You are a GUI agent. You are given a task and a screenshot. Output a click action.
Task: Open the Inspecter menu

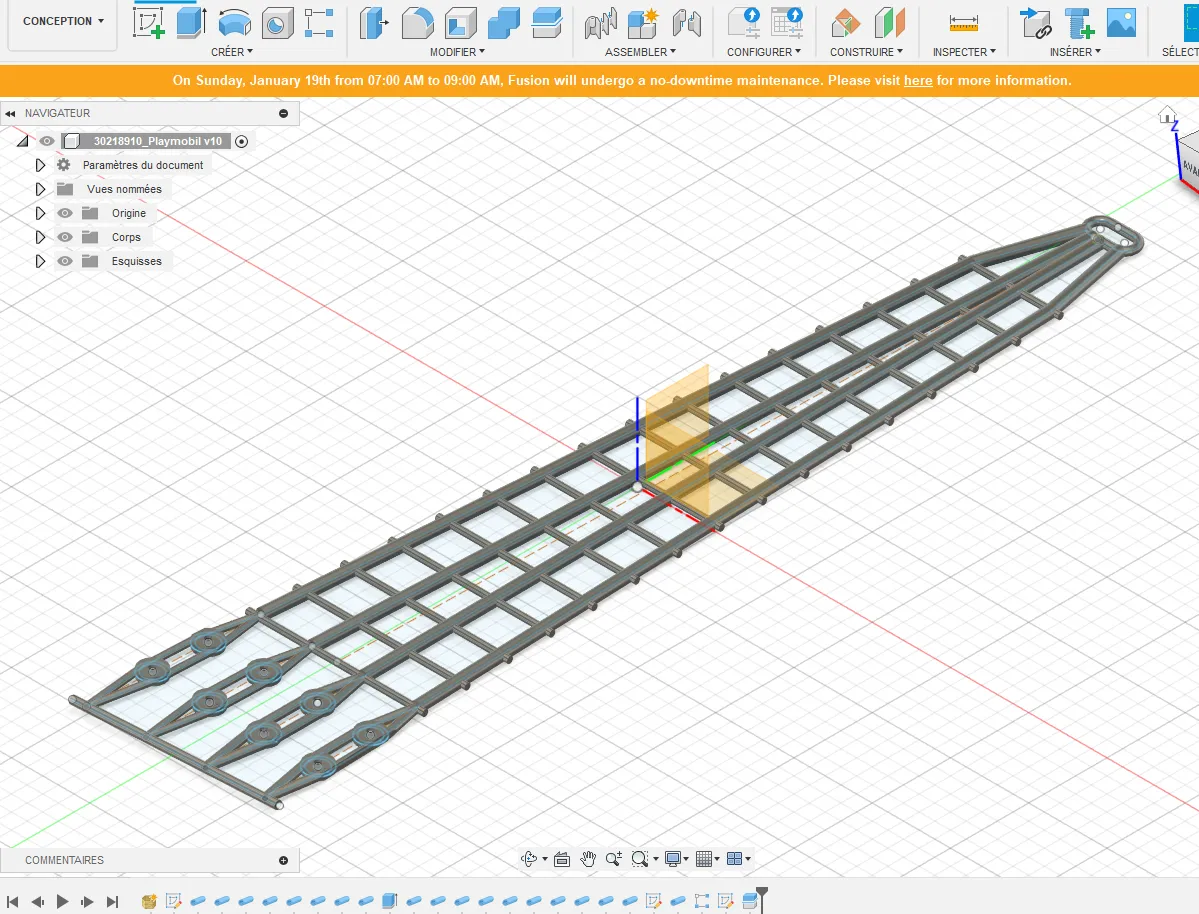(x=964, y=52)
